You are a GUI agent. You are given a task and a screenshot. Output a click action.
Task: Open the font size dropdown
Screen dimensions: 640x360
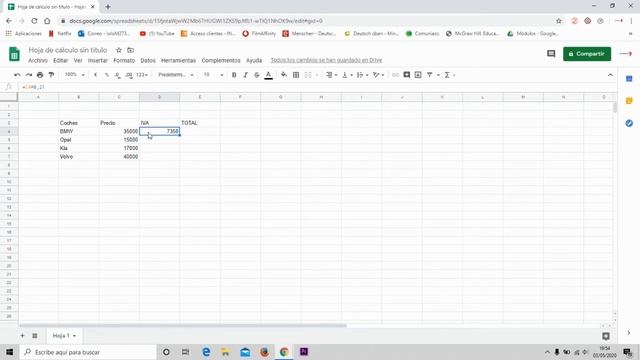click(213, 75)
